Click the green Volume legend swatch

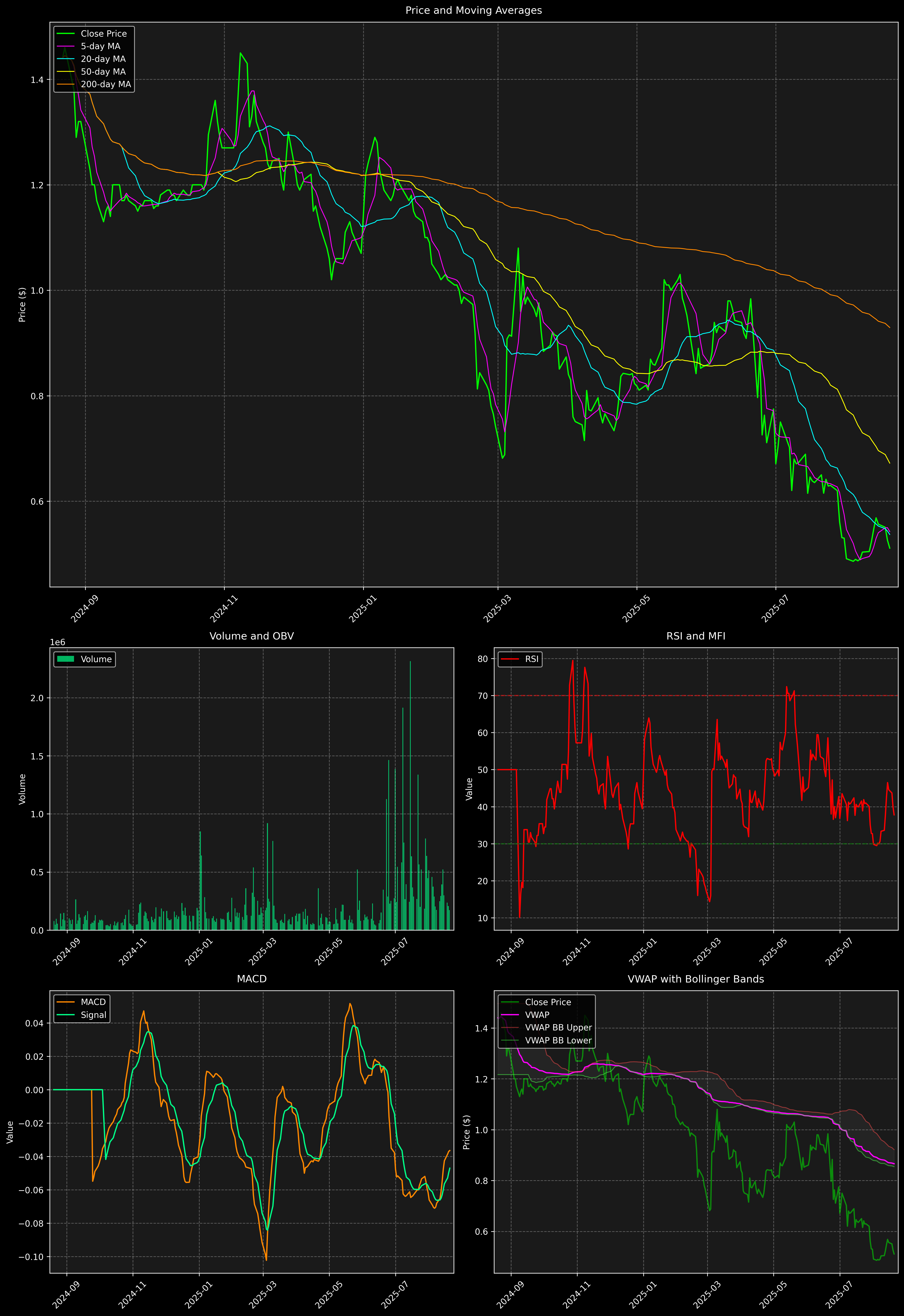click(66, 659)
